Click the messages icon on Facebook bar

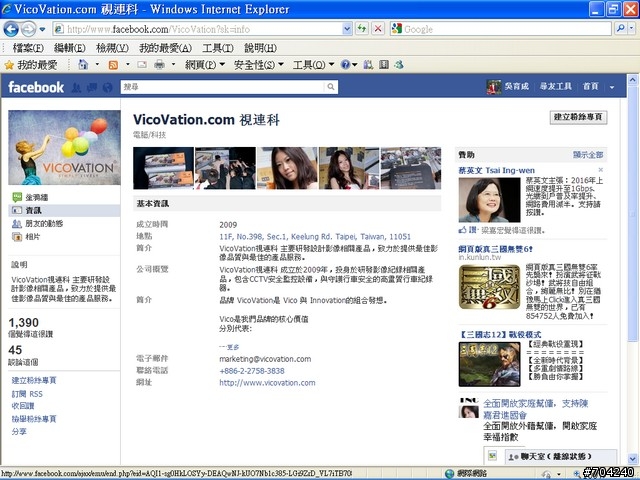(x=92, y=87)
